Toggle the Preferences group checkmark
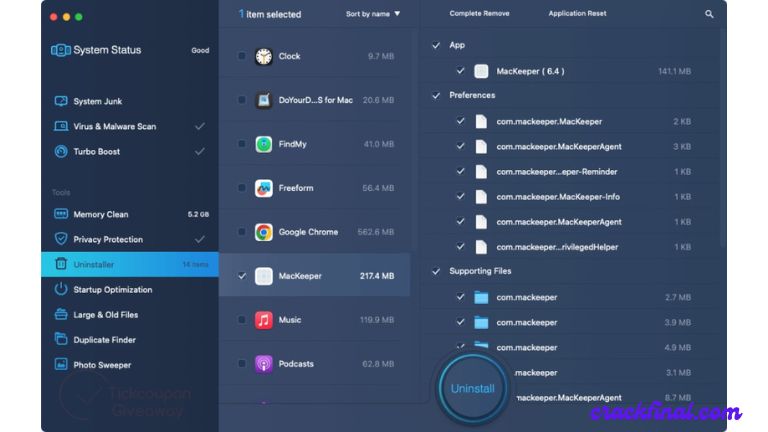This screenshot has width=768, height=432. pyautogui.click(x=436, y=95)
